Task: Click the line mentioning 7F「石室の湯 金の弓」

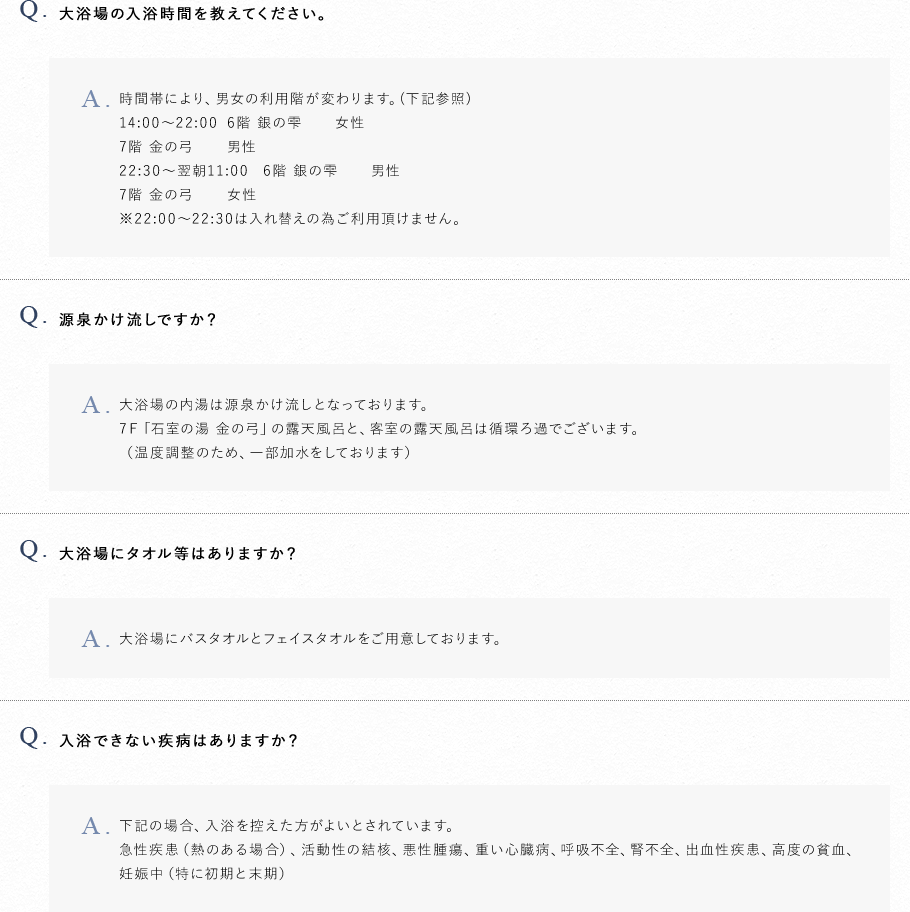Action: (379, 429)
